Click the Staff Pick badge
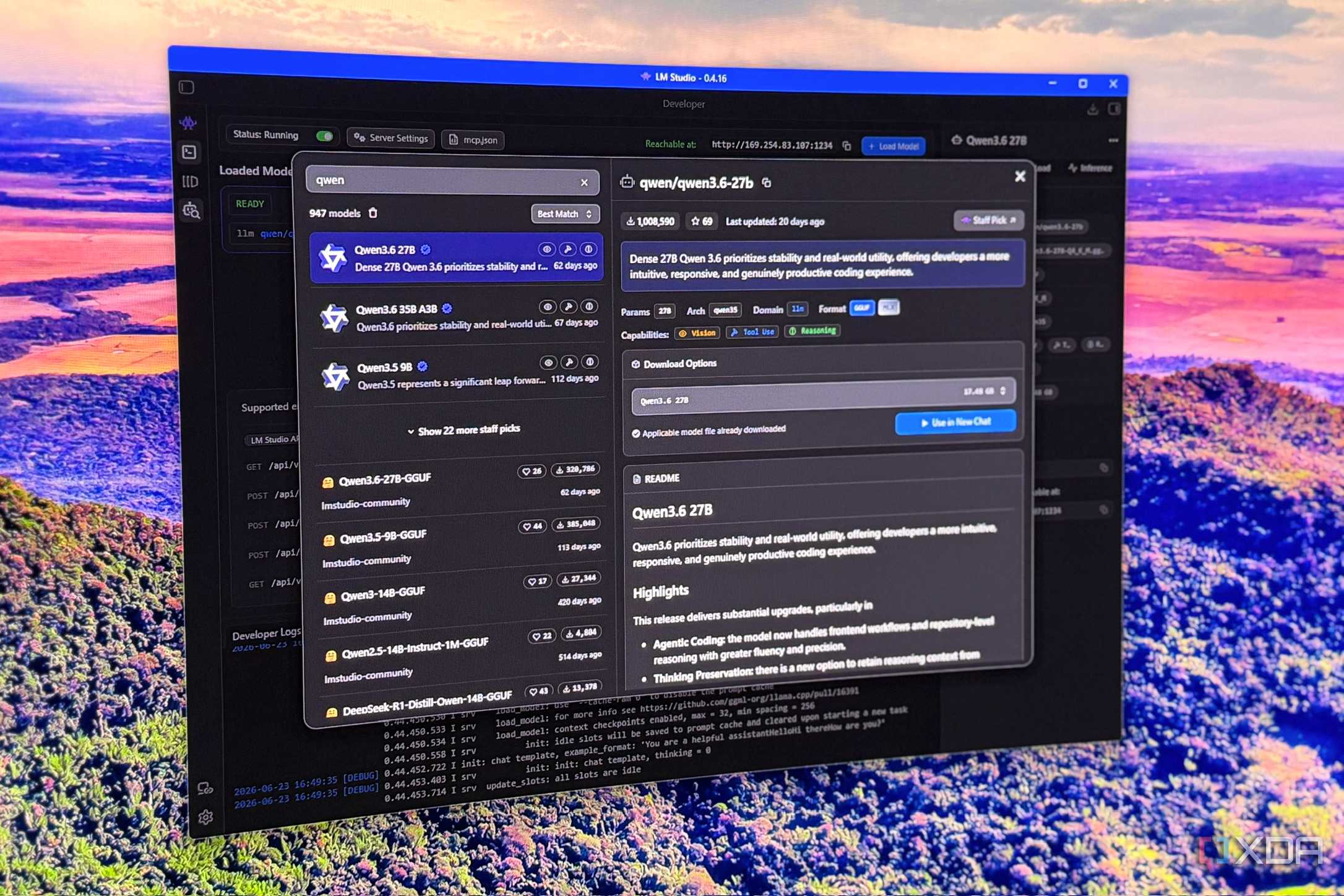The image size is (1344, 896). 988,220
